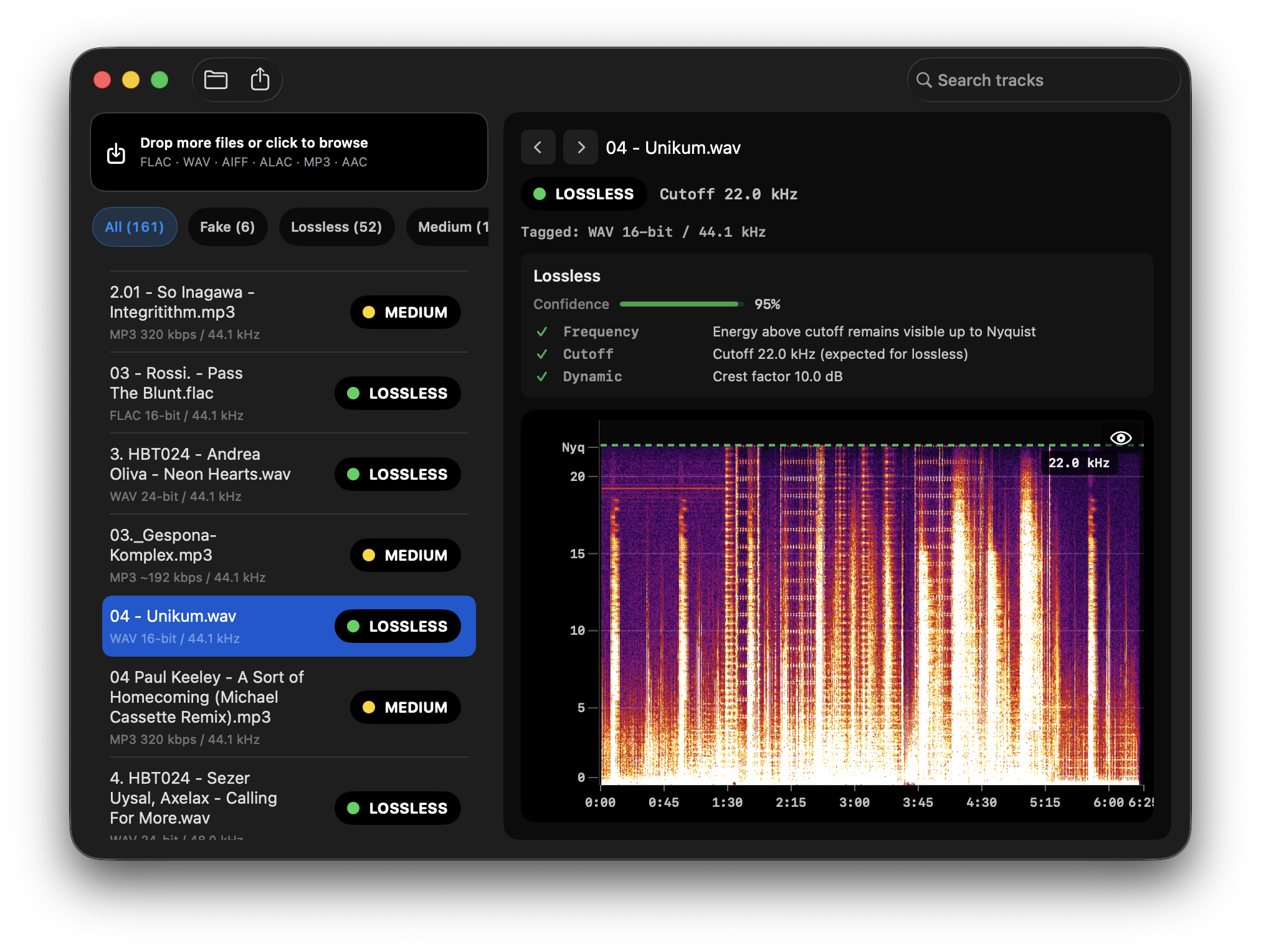Click MEDIUM badge on Integritithm.mp3 row

[405, 312]
